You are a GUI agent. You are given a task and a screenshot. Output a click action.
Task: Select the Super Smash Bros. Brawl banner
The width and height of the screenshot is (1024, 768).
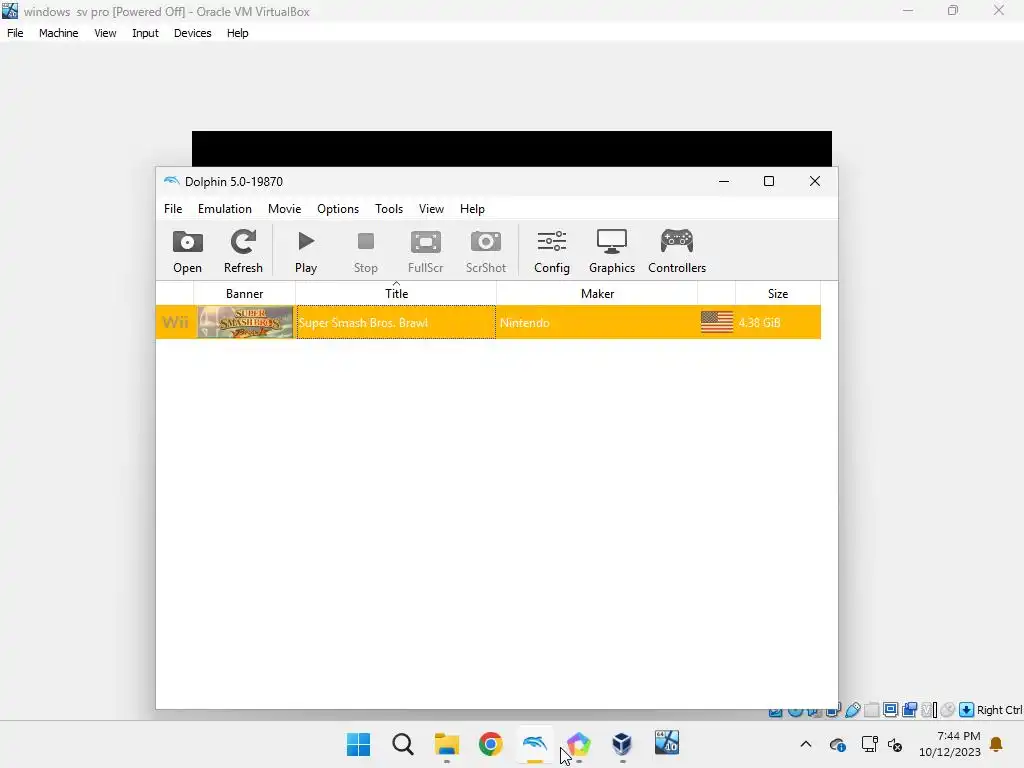point(246,323)
